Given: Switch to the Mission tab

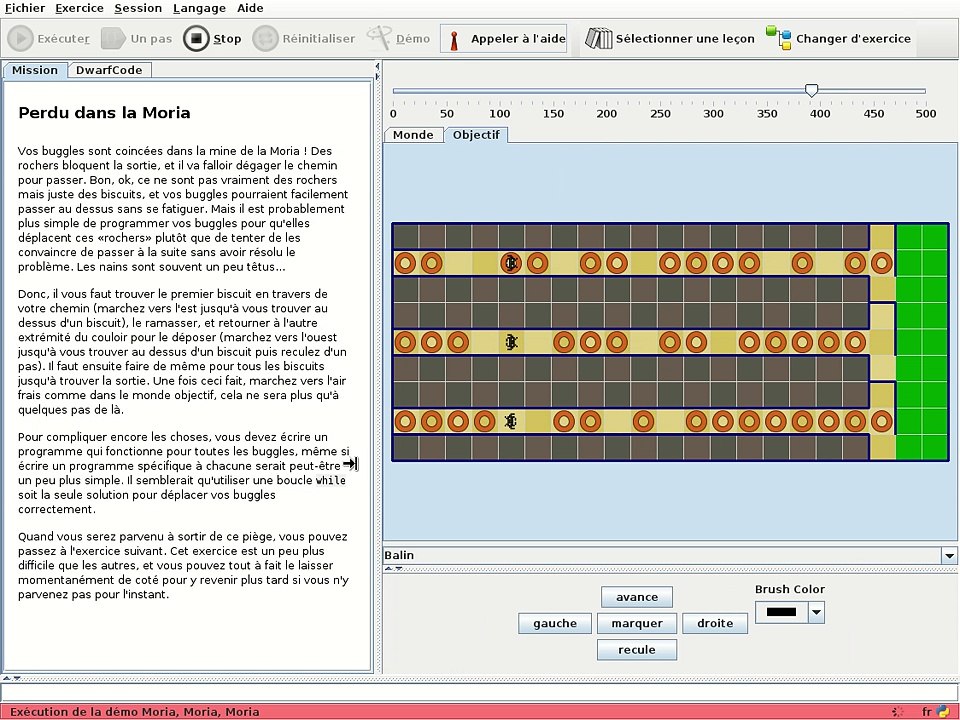Looking at the screenshot, I should click(35, 70).
